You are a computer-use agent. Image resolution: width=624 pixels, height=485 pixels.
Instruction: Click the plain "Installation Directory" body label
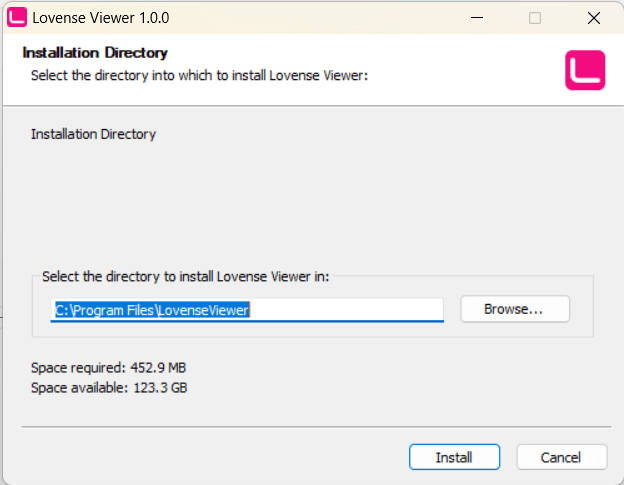pyautogui.click(x=94, y=134)
